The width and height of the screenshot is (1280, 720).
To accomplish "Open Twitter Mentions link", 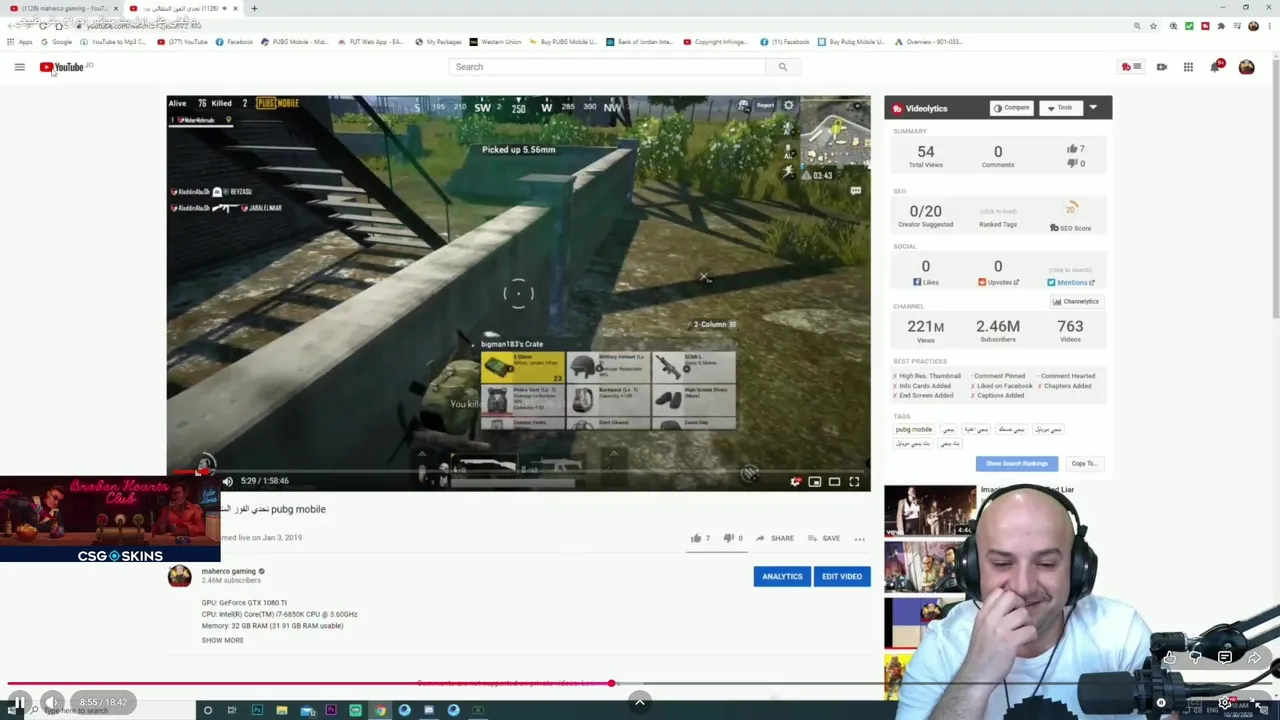I will coord(1070,282).
